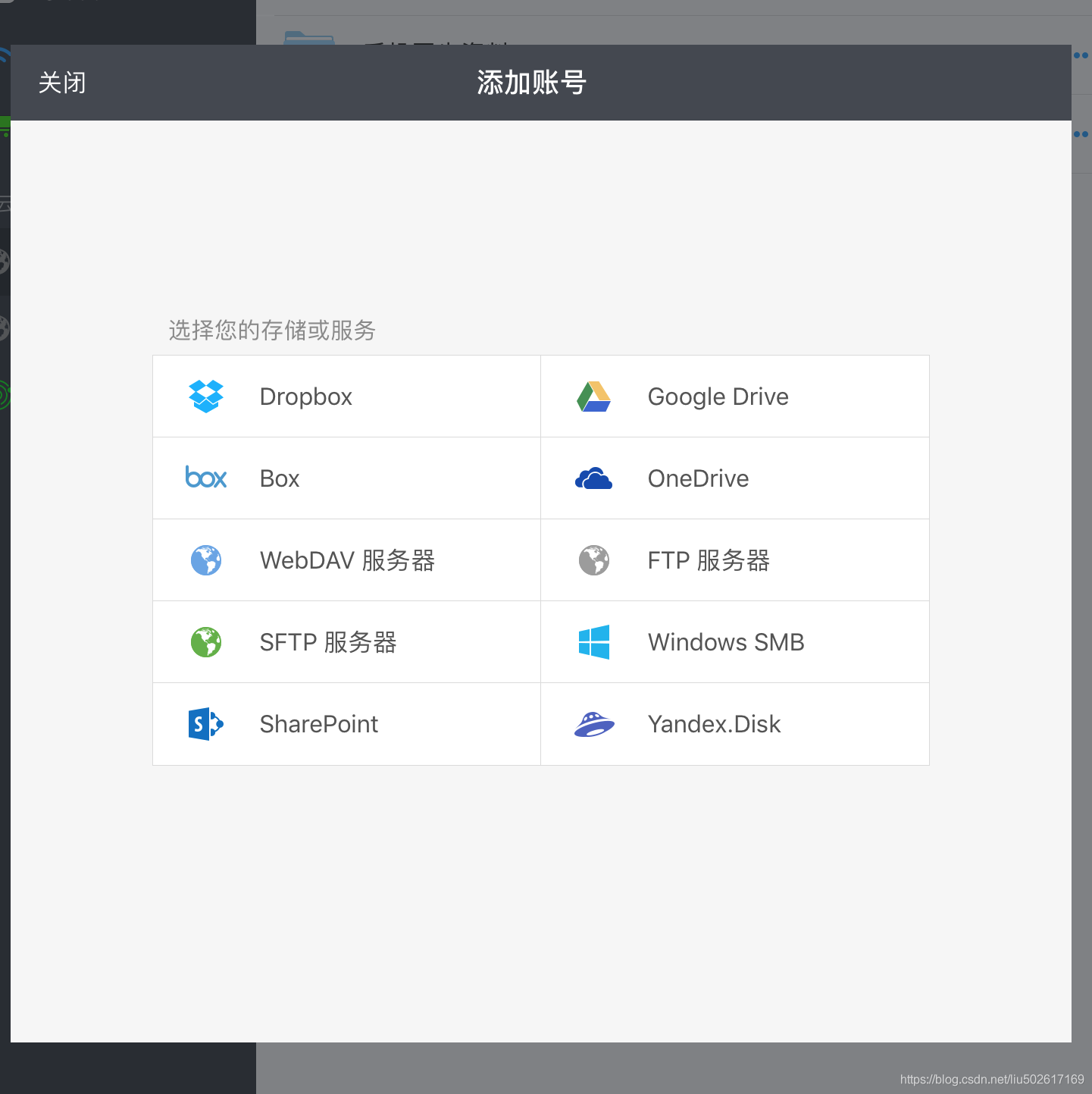This screenshot has height=1094, width=1092.
Task: Click the Dropbox logo icon
Action: click(206, 397)
